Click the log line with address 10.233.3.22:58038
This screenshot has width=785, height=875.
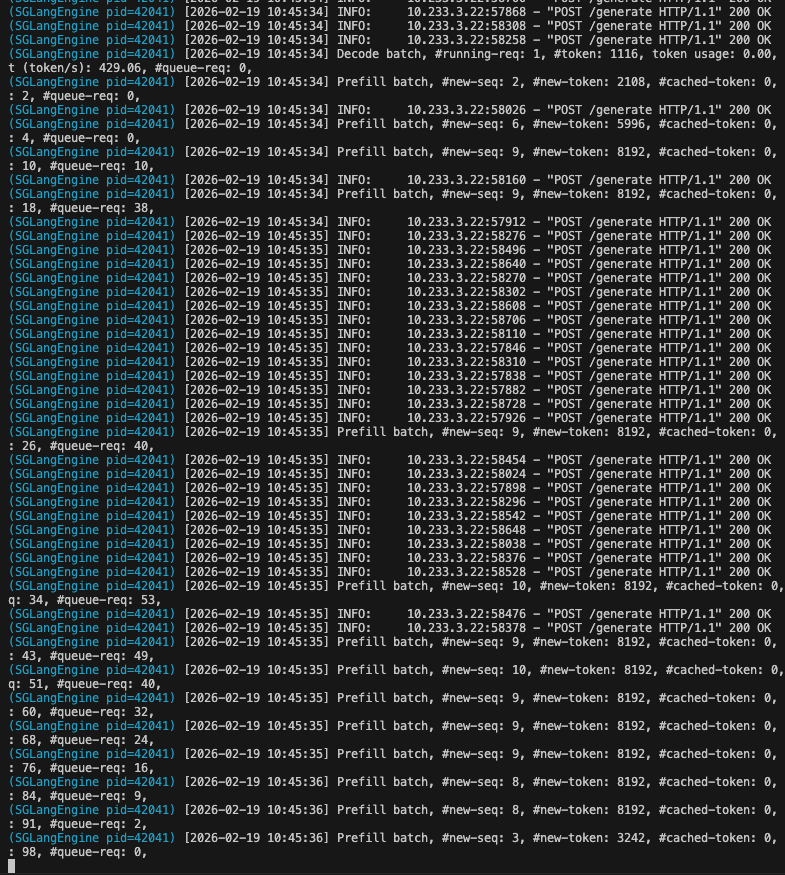pos(390,544)
